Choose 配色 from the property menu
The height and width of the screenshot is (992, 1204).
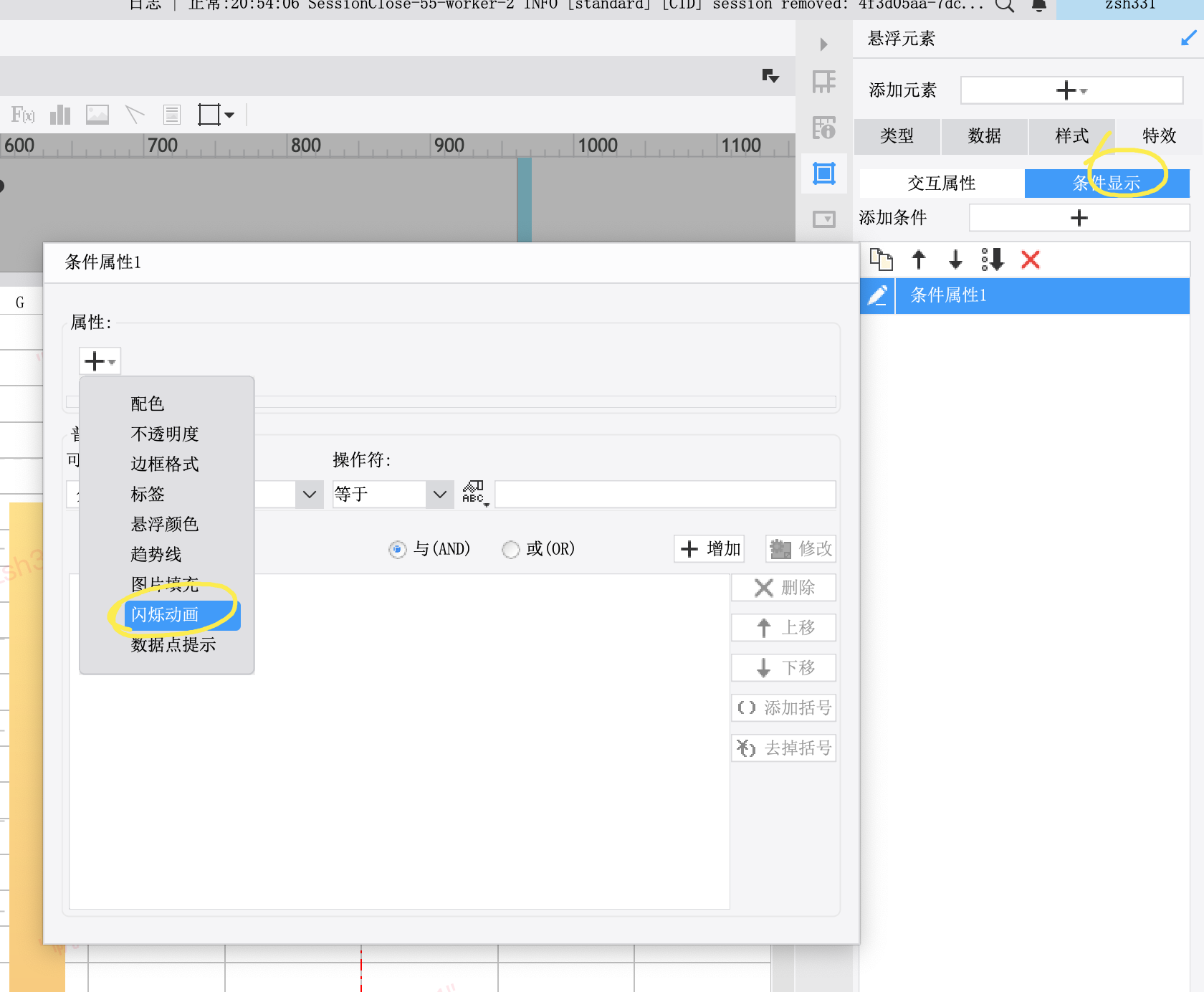[x=148, y=404]
